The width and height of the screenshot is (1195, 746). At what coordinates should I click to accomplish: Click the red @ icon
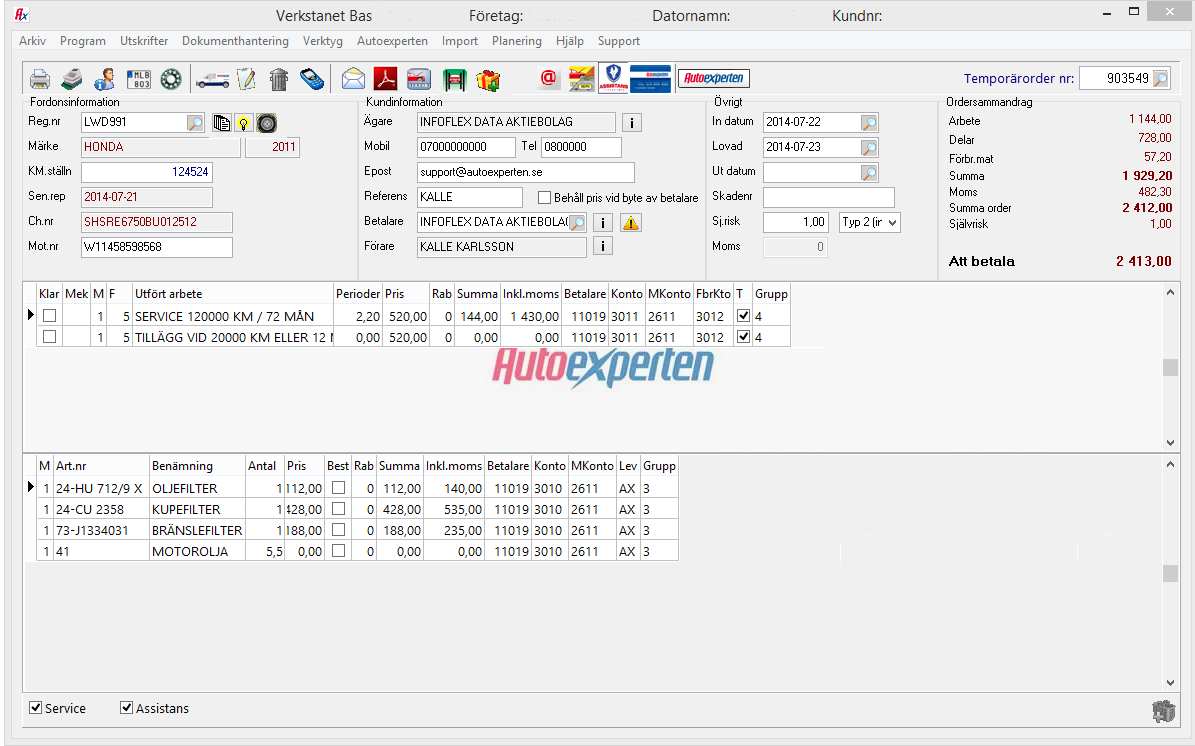point(548,78)
